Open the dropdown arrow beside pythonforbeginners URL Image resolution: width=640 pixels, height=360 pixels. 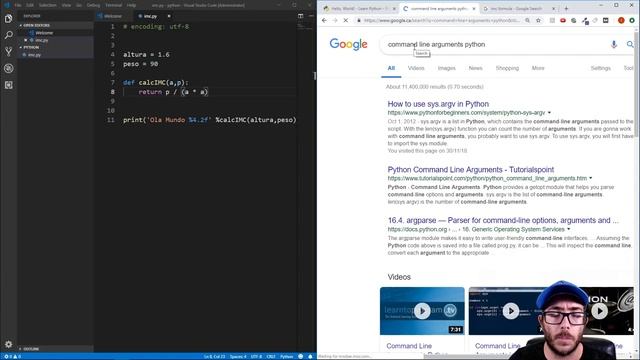549,113
